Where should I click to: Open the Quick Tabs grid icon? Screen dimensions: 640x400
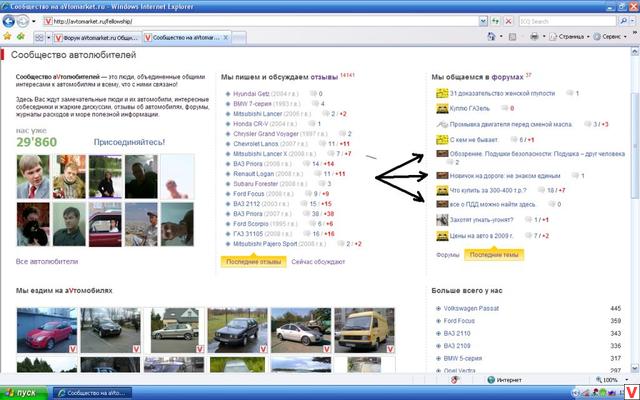pyautogui.click(x=39, y=38)
